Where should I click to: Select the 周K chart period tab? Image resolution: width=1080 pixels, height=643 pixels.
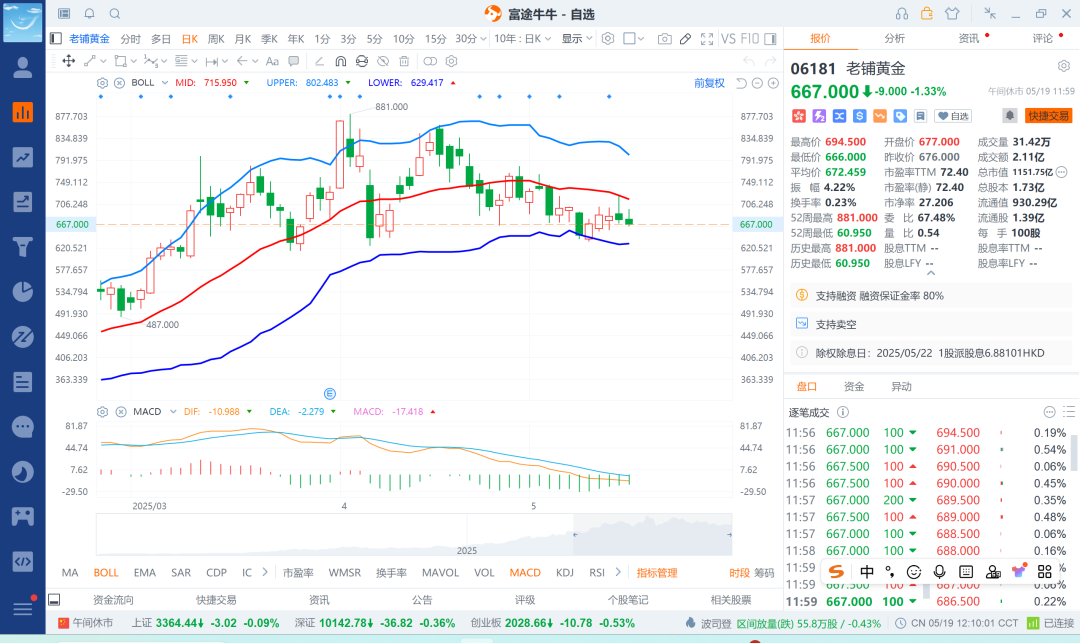(x=216, y=39)
